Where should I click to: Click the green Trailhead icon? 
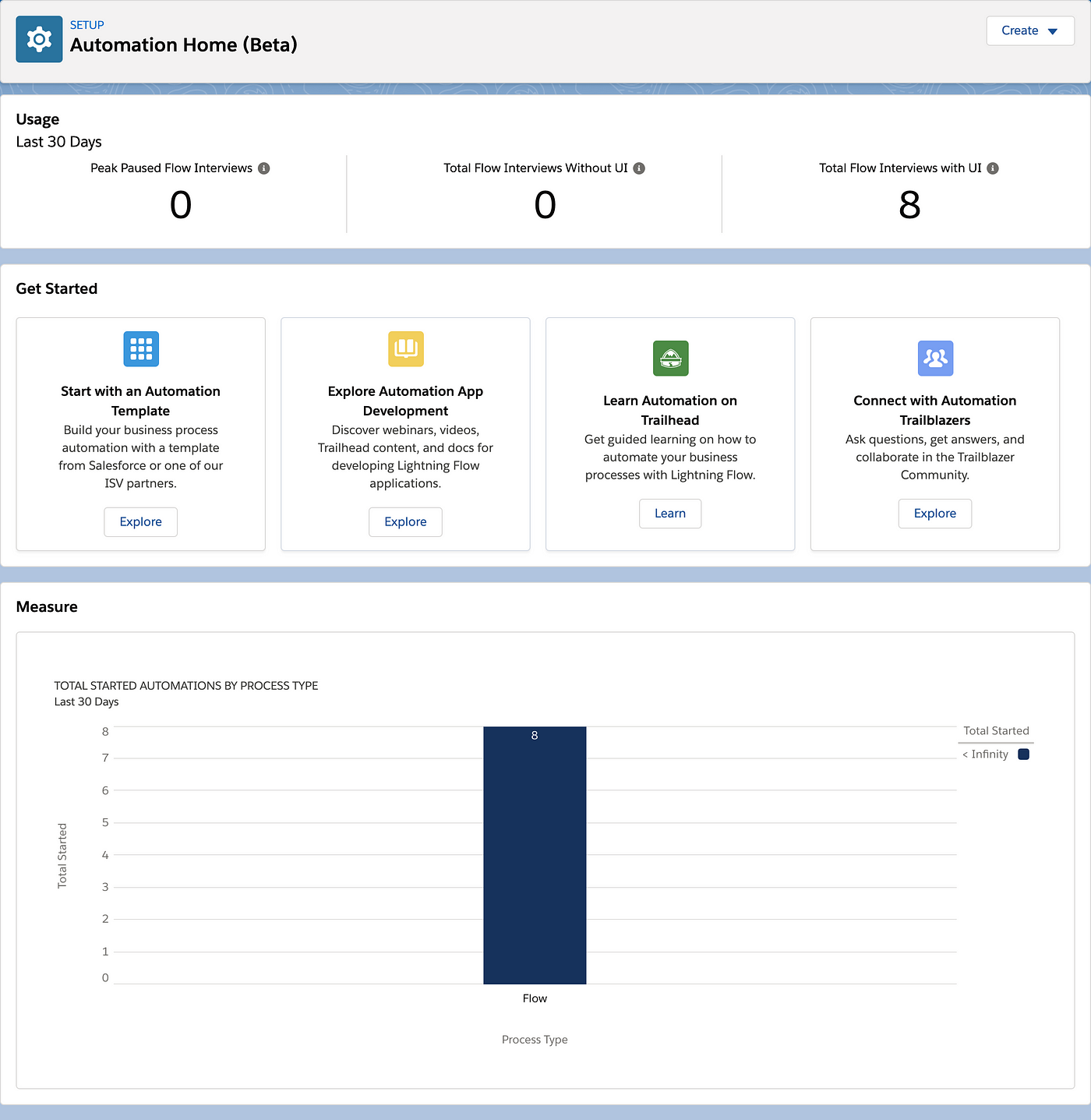coord(671,359)
